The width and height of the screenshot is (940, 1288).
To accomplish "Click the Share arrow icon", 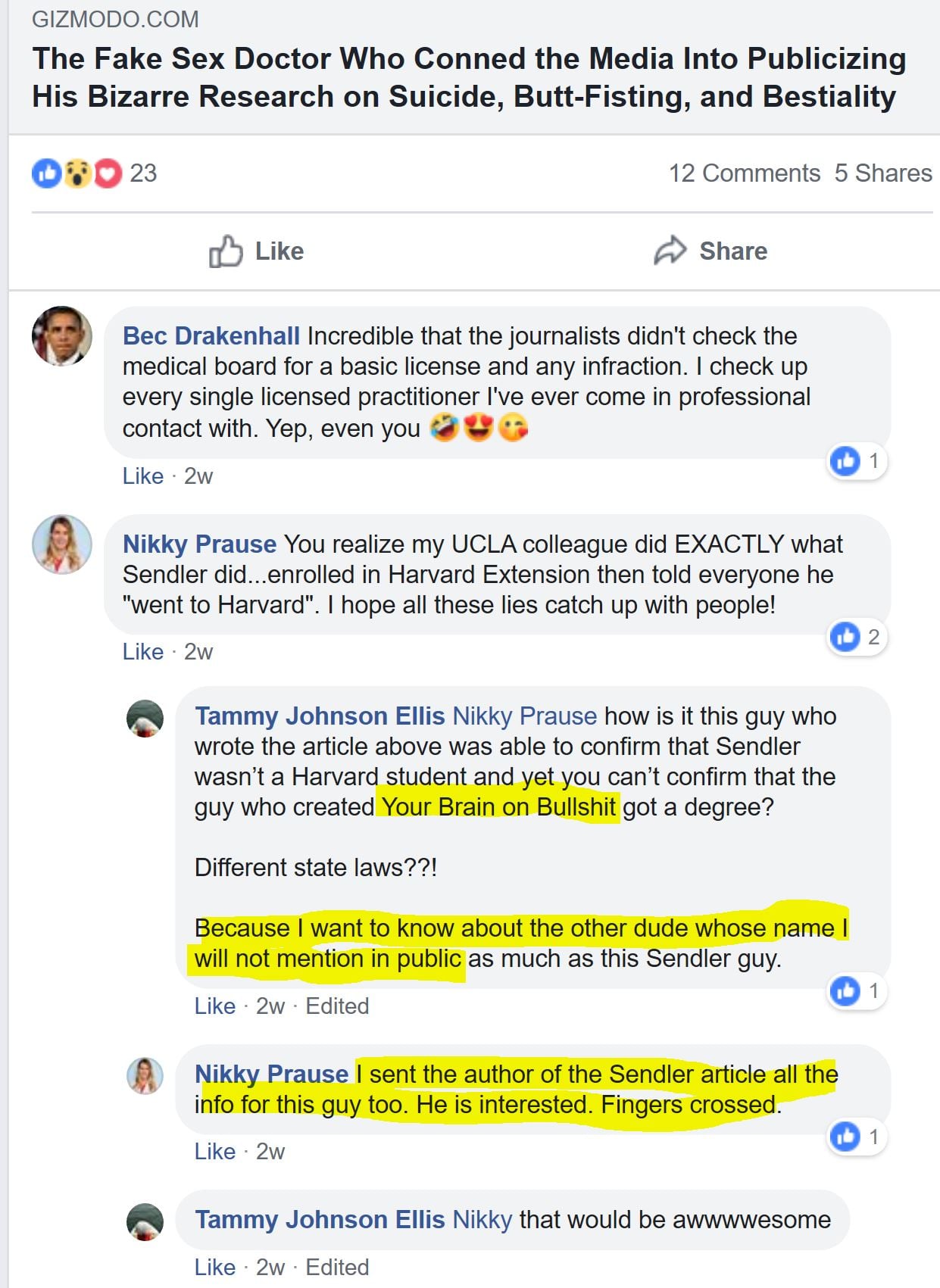I will point(670,251).
